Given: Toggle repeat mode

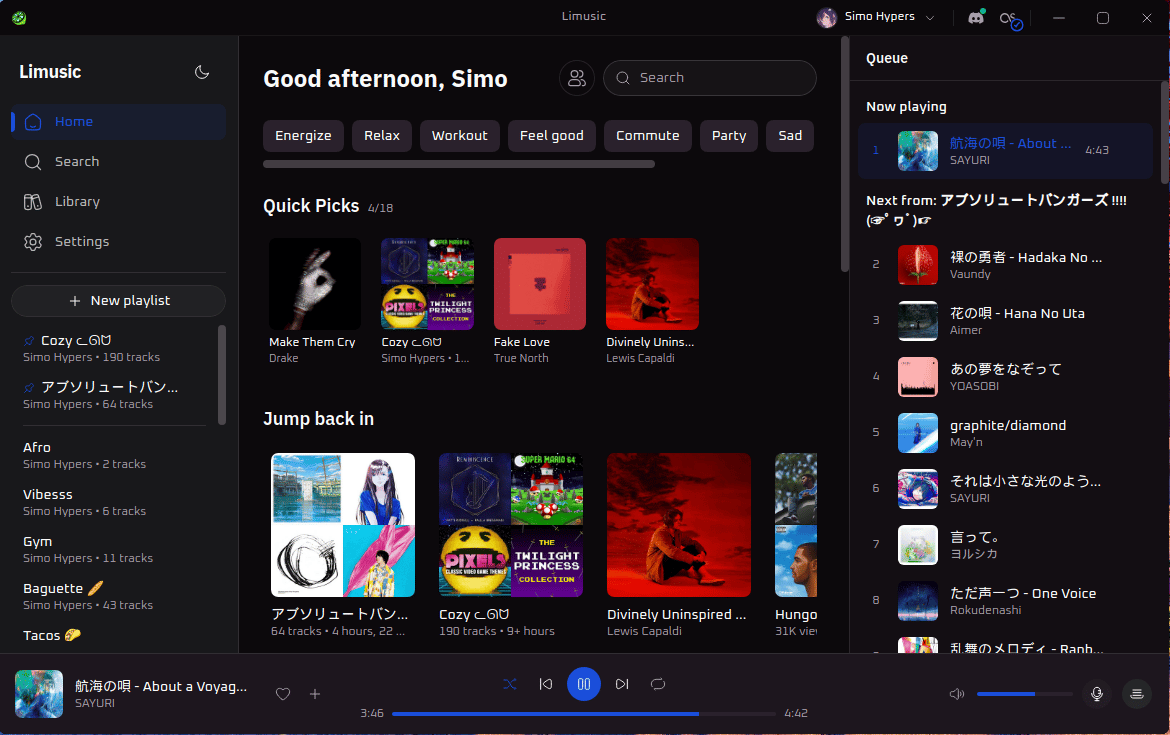Looking at the screenshot, I should (657, 684).
